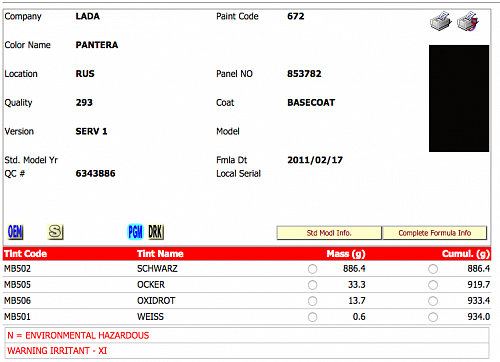Select the DRK icon

[156, 232]
